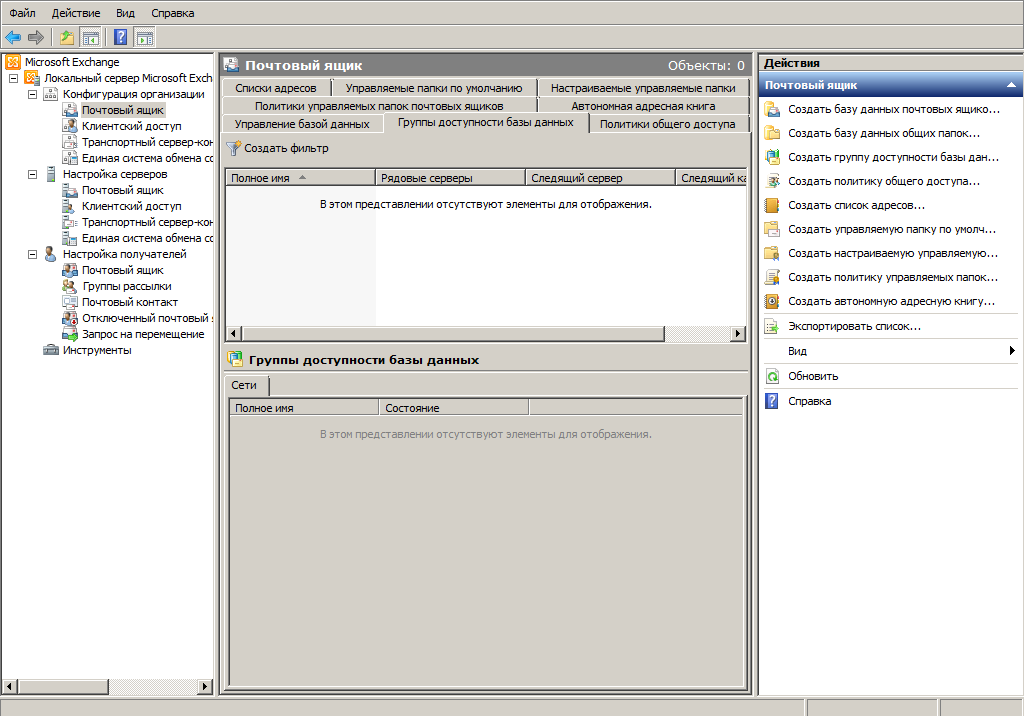The width and height of the screenshot is (1024, 716).
Task: Click the up-one-level folder toolbar icon
Action: [x=67, y=37]
